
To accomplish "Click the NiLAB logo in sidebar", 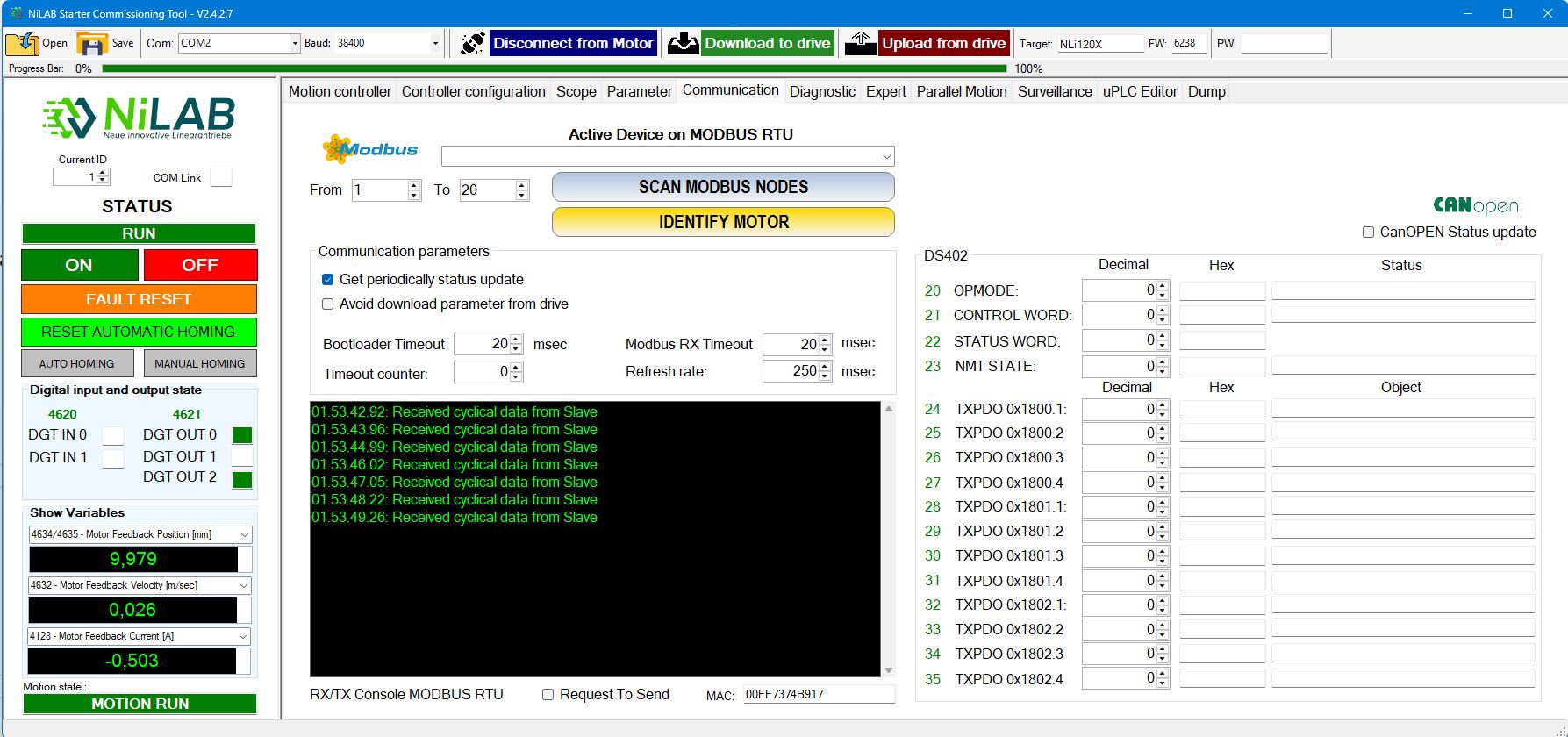I will [139, 118].
